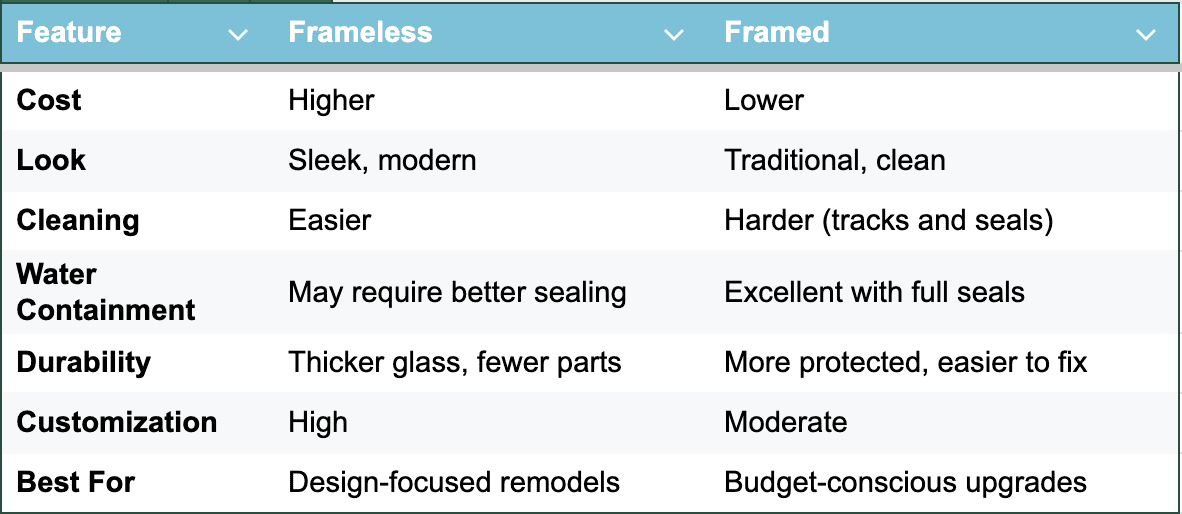Click the Cleaning row label
This screenshot has height=514, width=1182.
pos(78,220)
